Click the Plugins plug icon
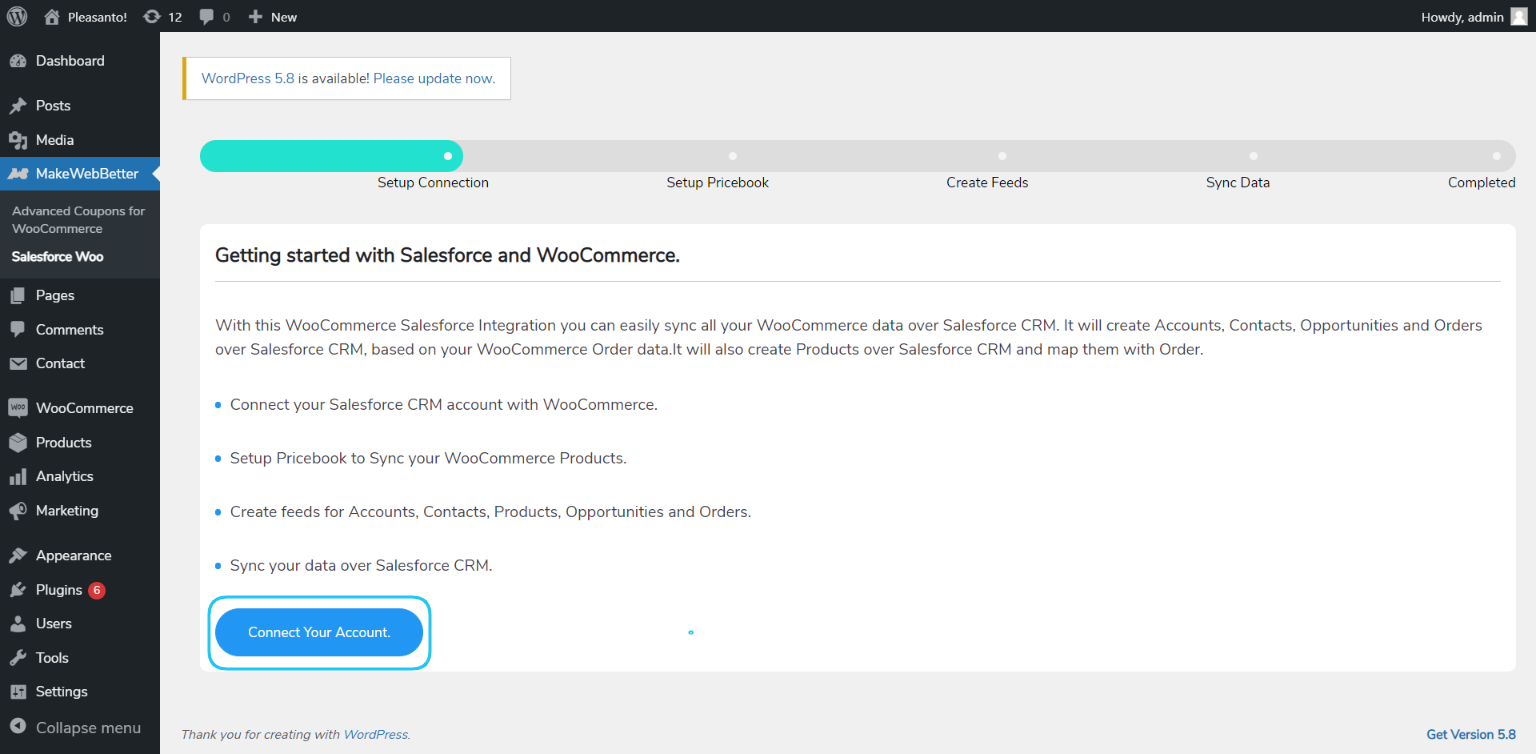The height and width of the screenshot is (754, 1536). [18, 590]
